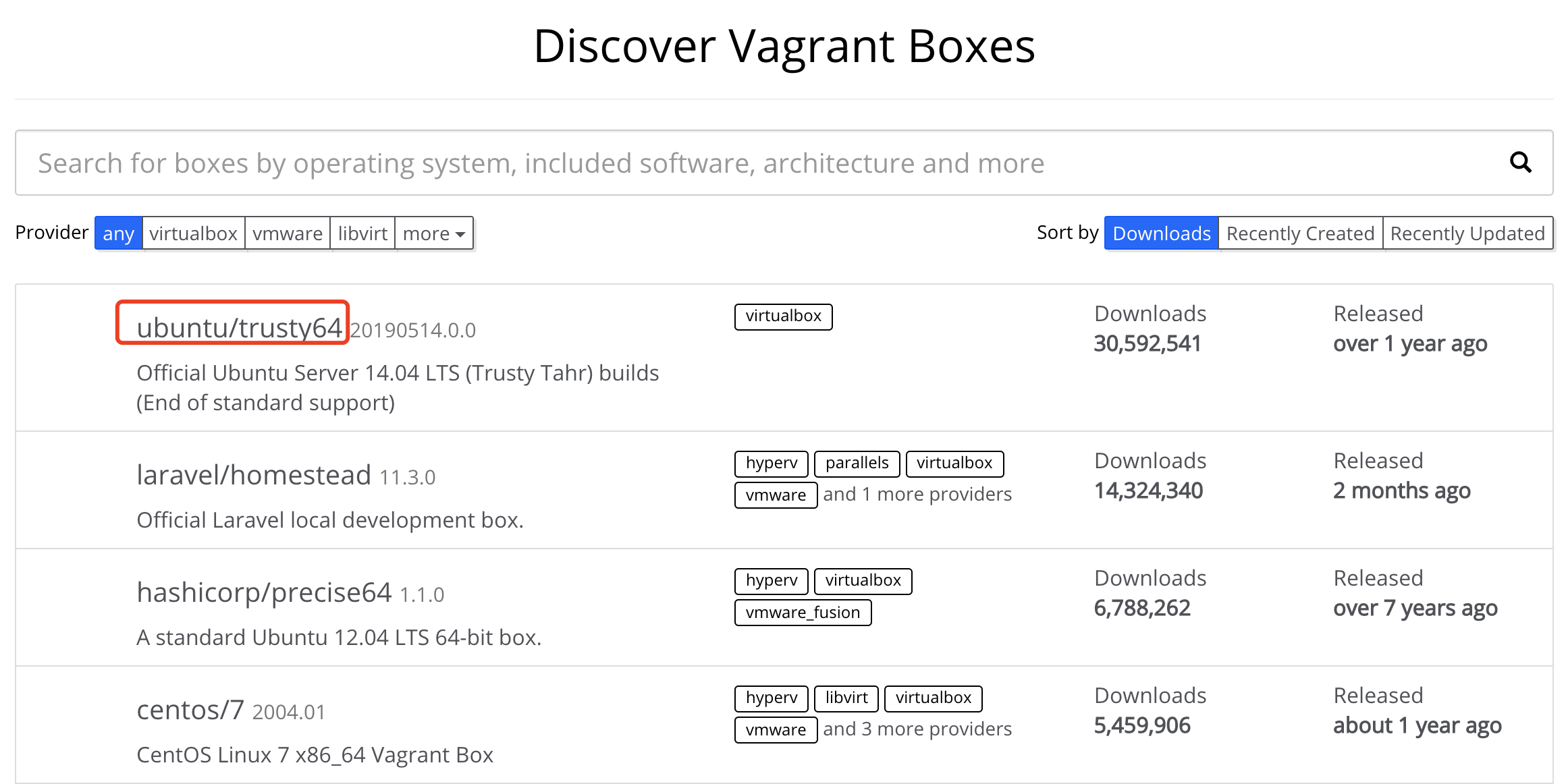Expand the 'more' providers dropdown
The width and height of the screenshot is (1566, 784).
tap(434, 233)
